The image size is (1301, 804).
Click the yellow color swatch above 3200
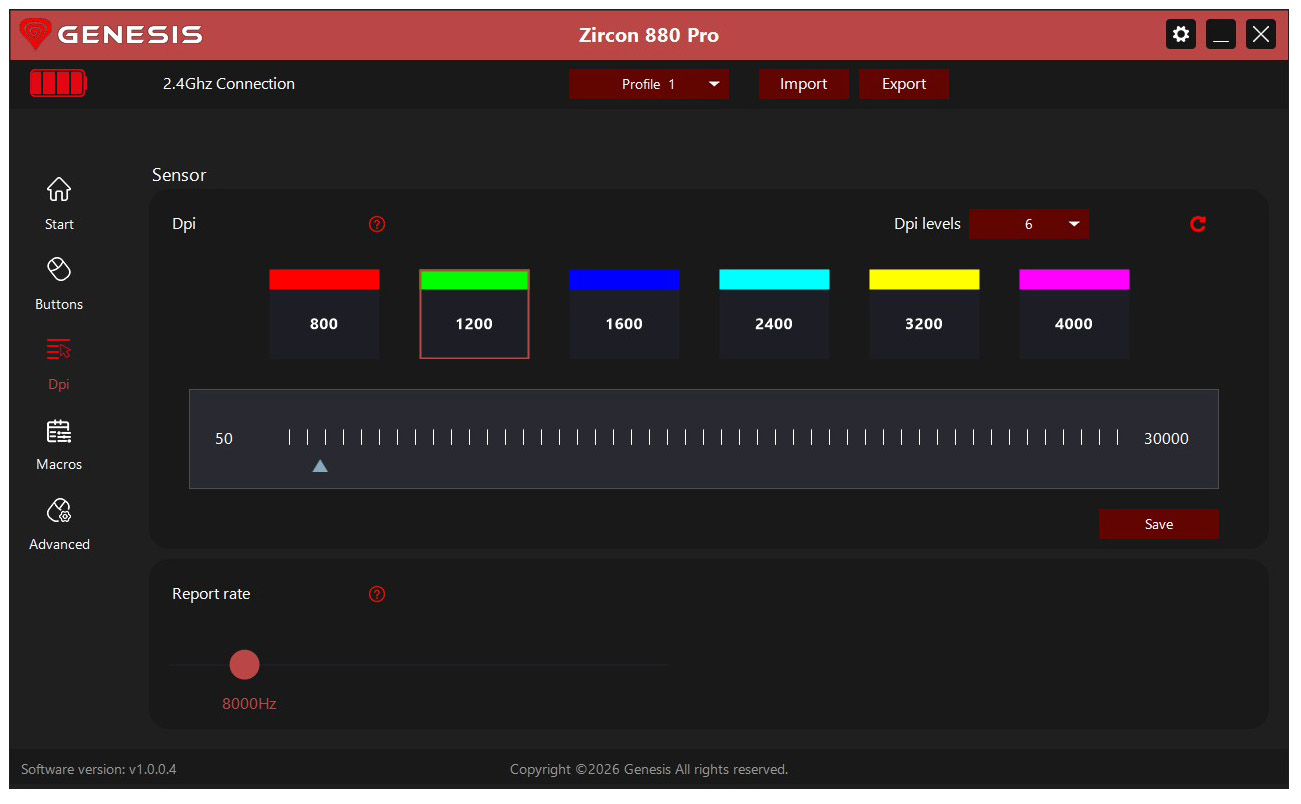(924, 279)
